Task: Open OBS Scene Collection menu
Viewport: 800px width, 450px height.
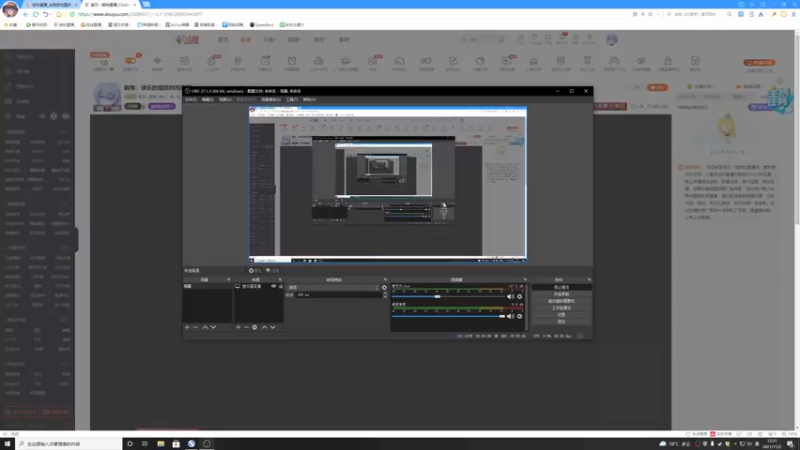Action: click(x=271, y=99)
